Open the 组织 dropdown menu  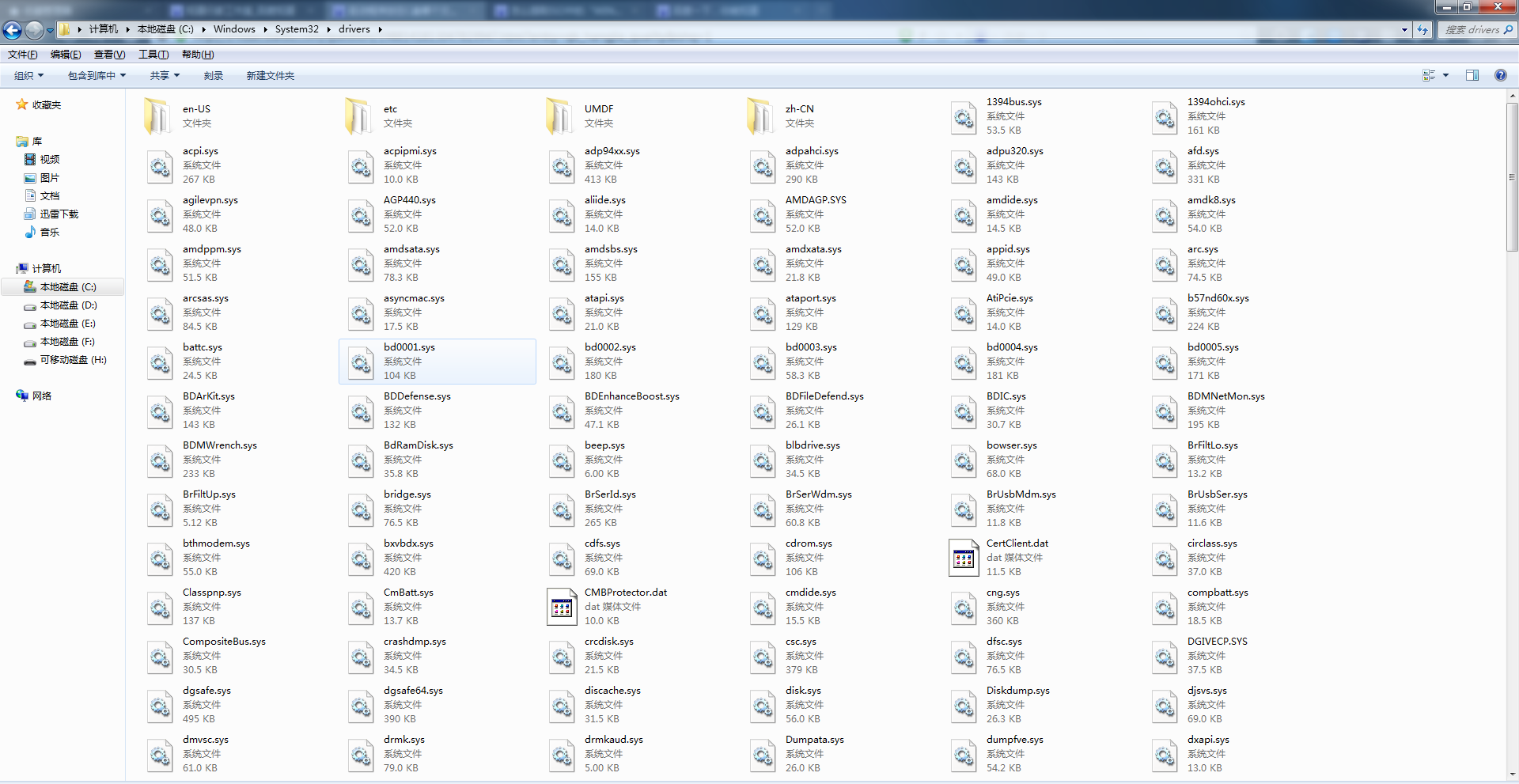[x=28, y=76]
